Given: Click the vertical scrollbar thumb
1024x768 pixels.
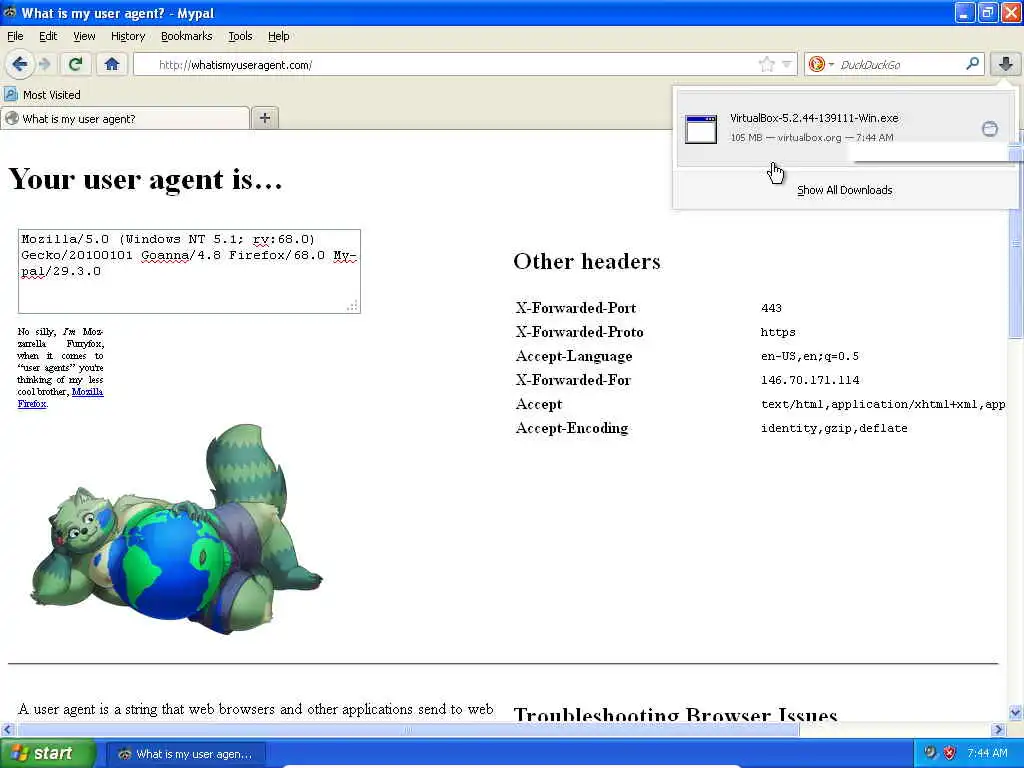Looking at the screenshot, I should (x=1016, y=242).
